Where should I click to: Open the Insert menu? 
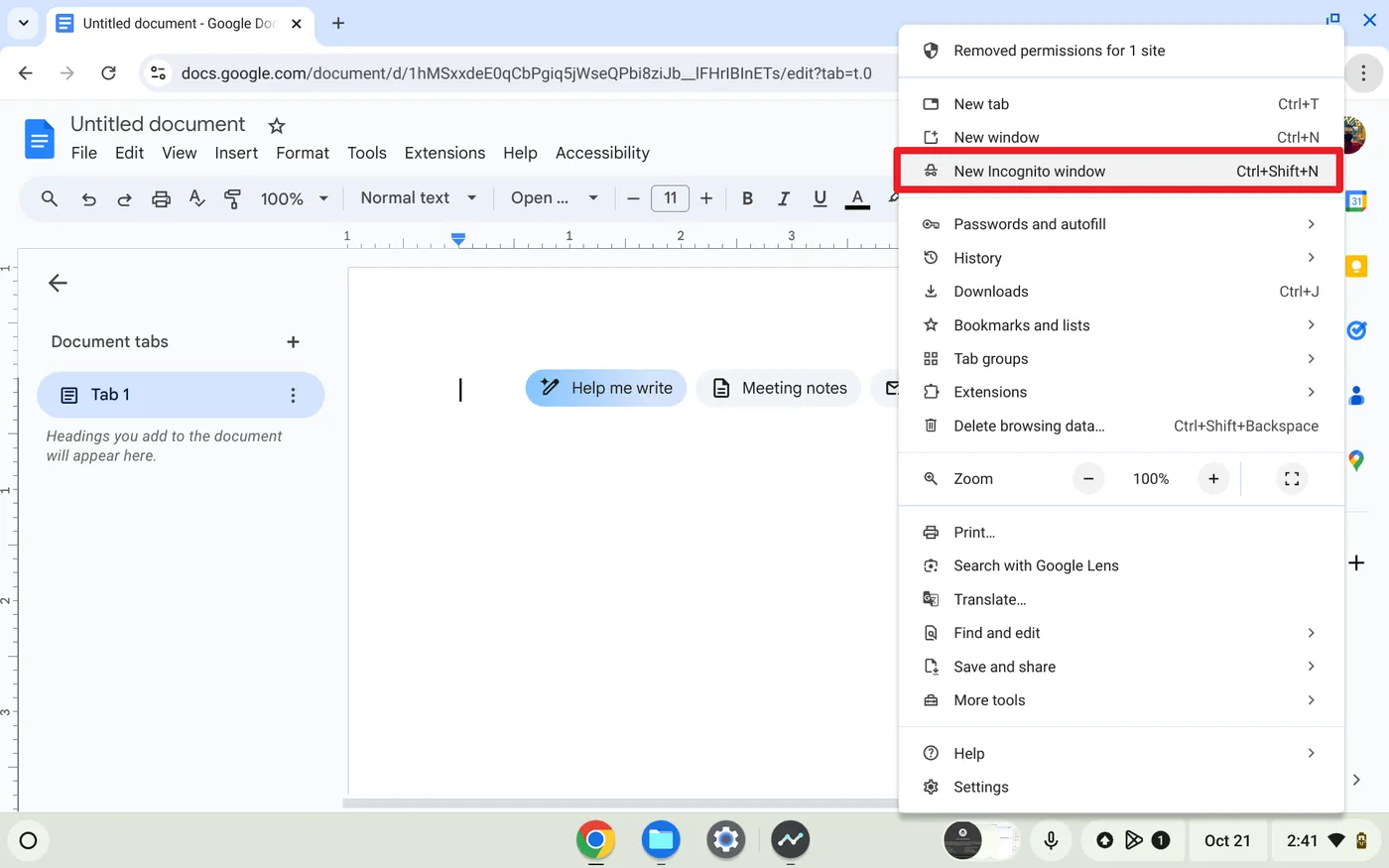(x=236, y=153)
